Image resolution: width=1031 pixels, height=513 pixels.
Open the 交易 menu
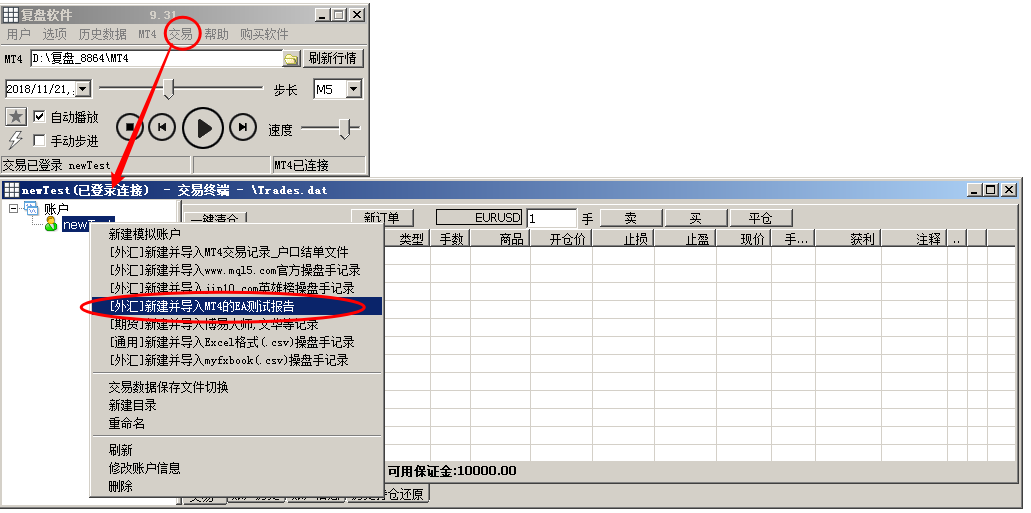pyautogui.click(x=181, y=34)
